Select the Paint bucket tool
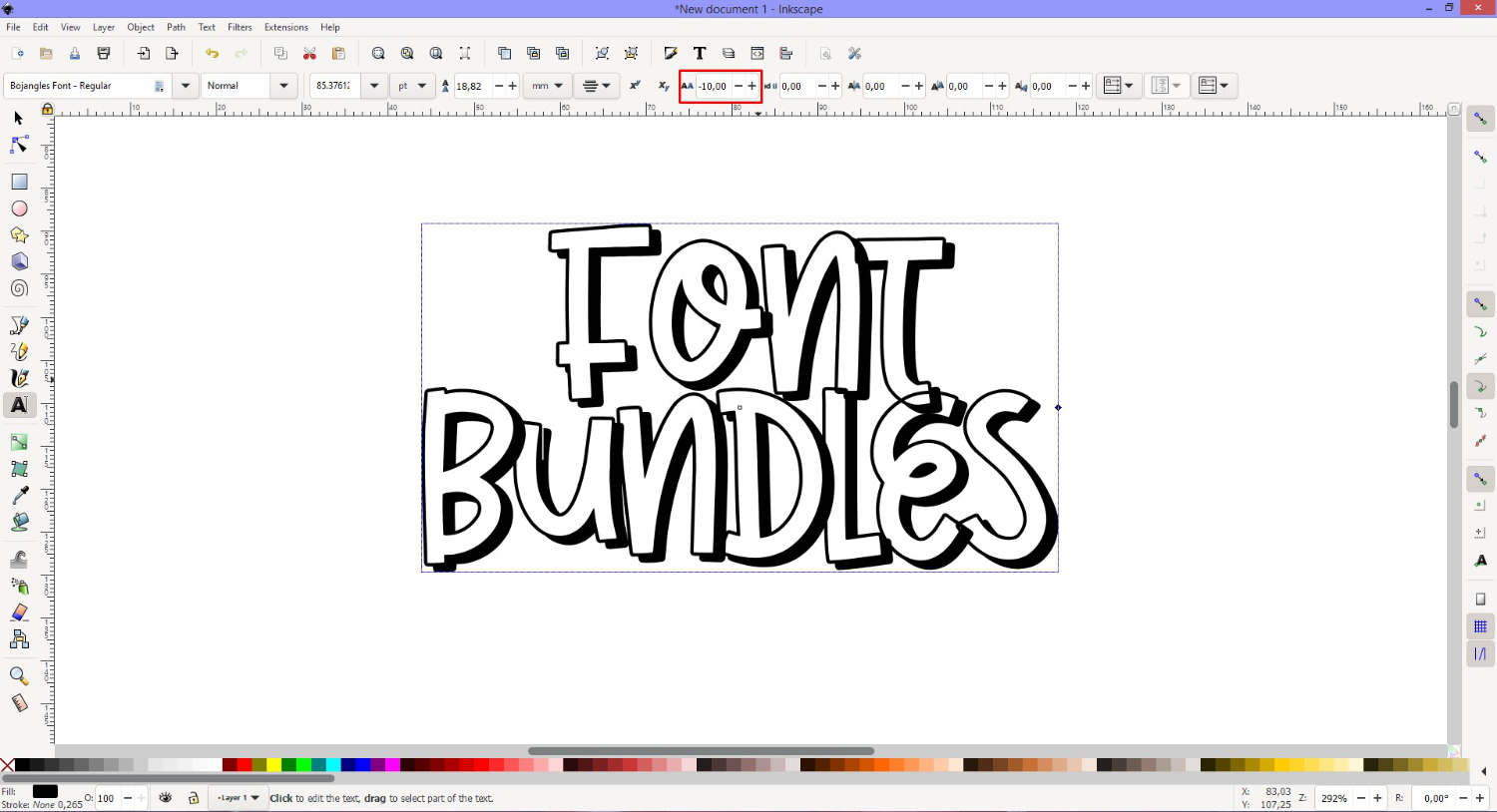Image resolution: width=1497 pixels, height=812 pixels. click(19, 522)
